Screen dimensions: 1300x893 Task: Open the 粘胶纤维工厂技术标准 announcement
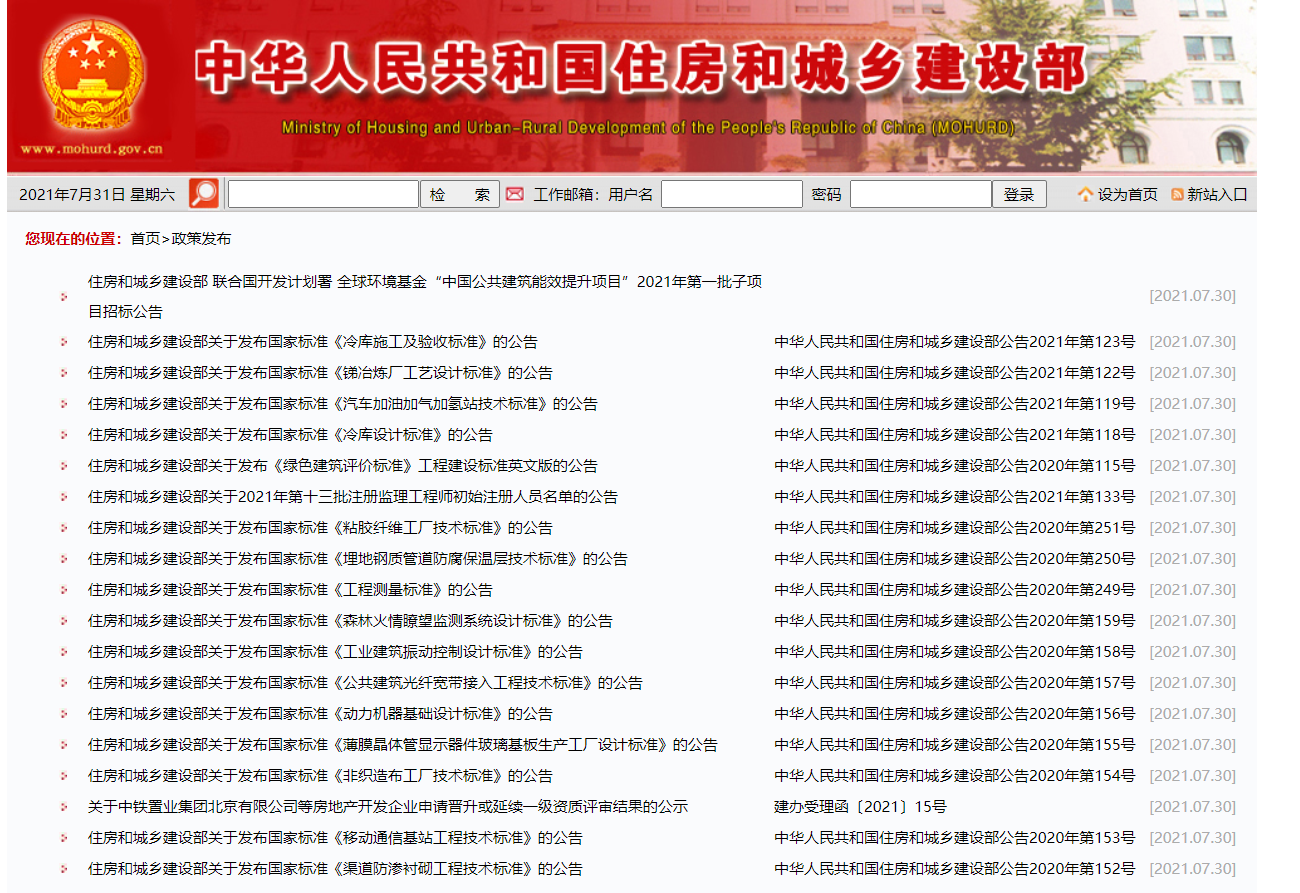[320, 528]
